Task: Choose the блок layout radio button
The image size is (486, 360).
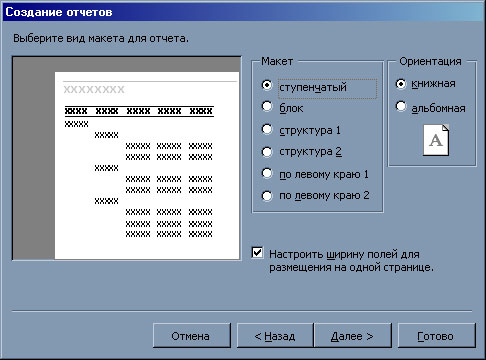Action: pyautogui.click(x=267, y=107)
